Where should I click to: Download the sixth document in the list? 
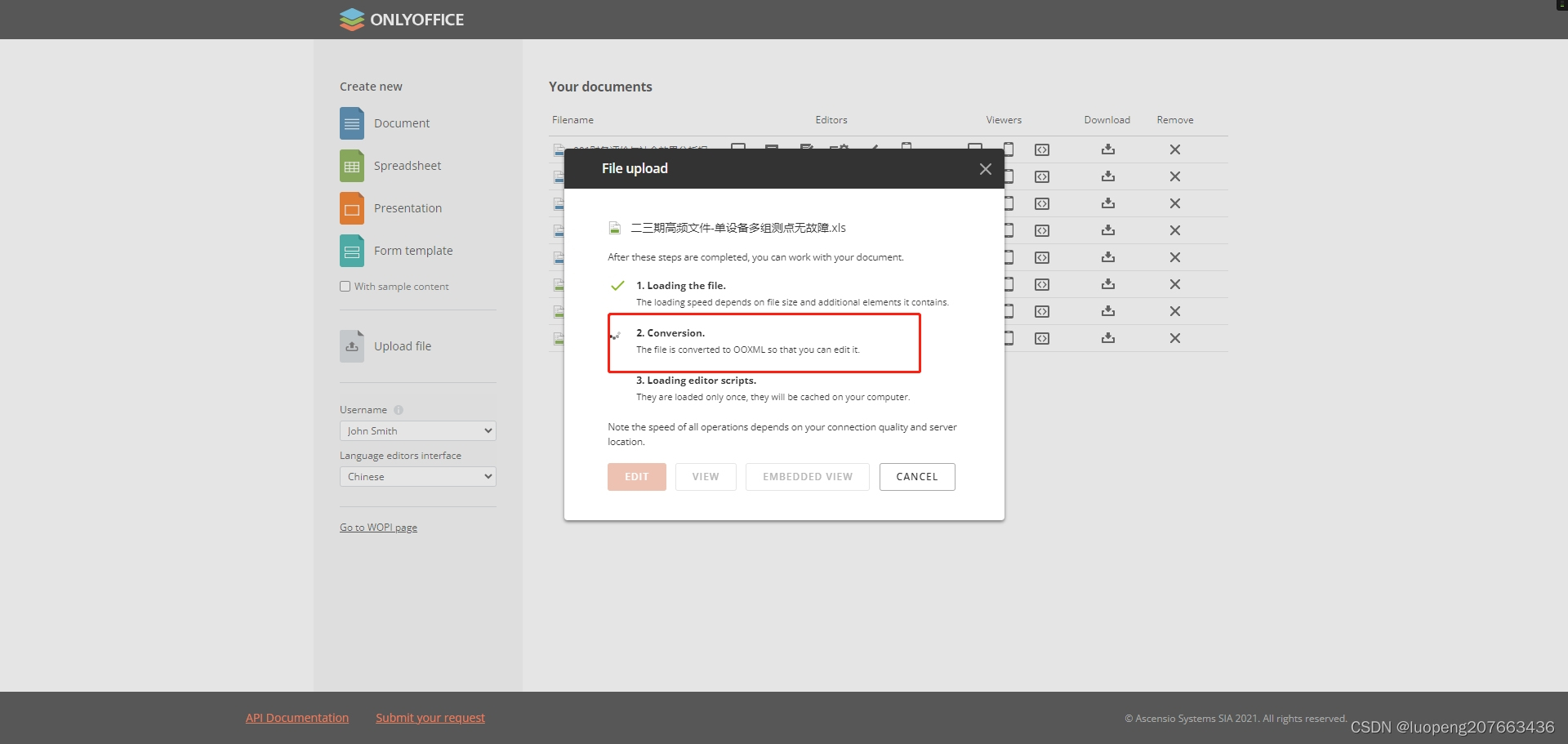[x=1108, y=284]
